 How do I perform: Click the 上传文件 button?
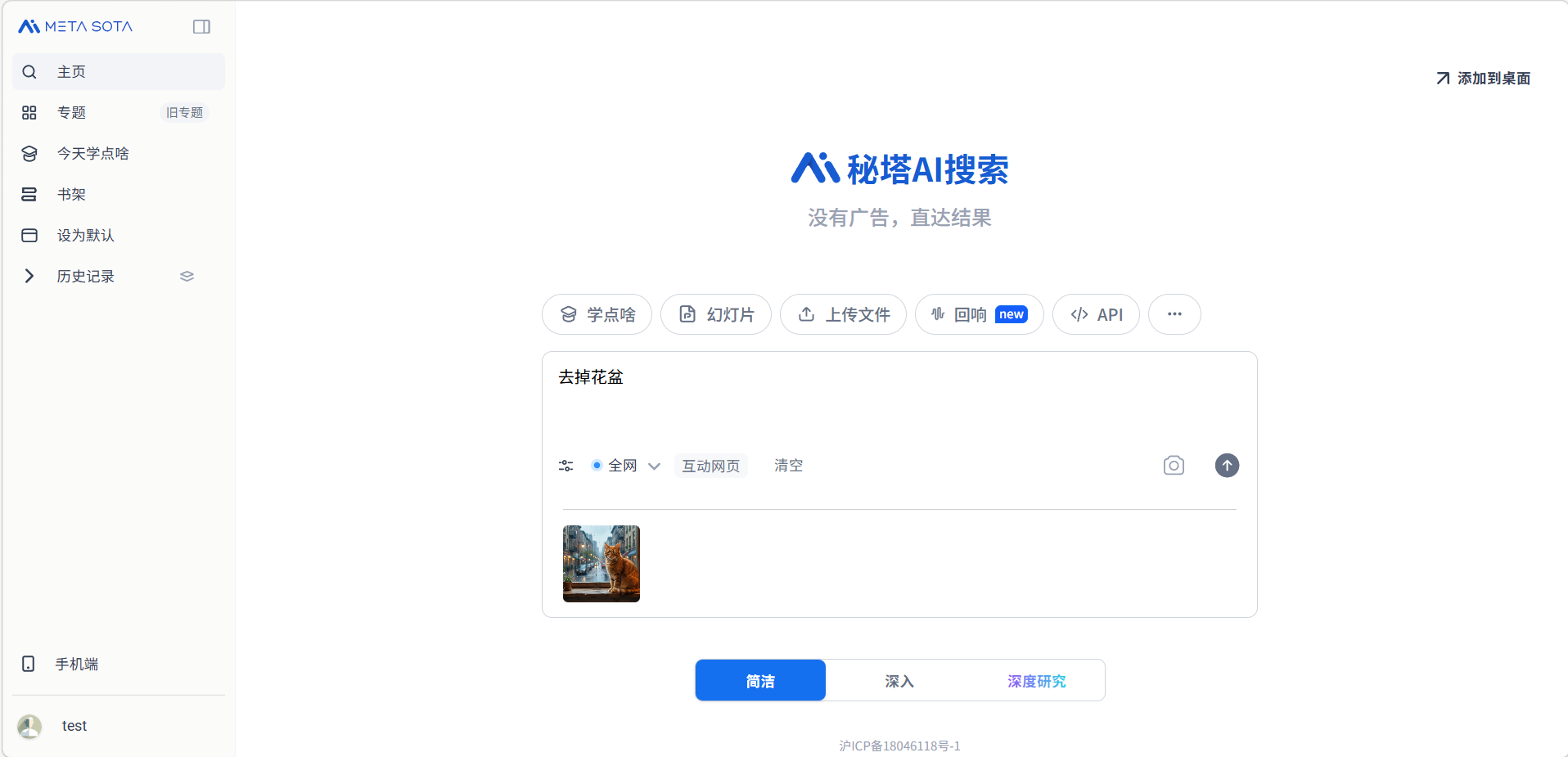843,314
